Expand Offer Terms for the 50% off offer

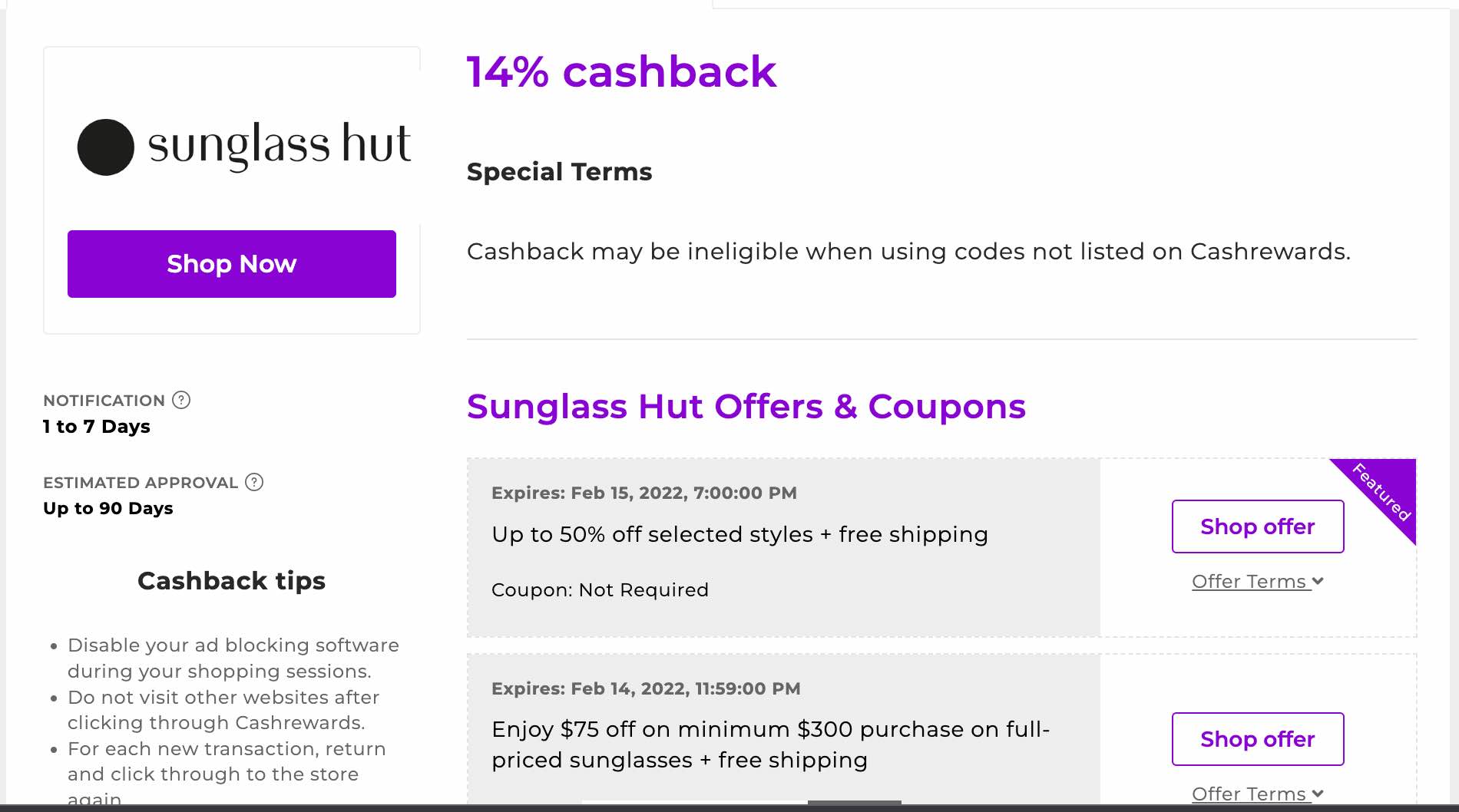[x=1249, y=581]
